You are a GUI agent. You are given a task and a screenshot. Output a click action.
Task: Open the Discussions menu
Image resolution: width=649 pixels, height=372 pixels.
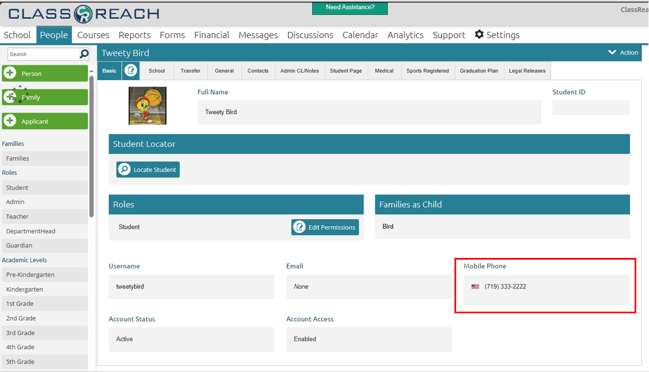pos(310,35)
